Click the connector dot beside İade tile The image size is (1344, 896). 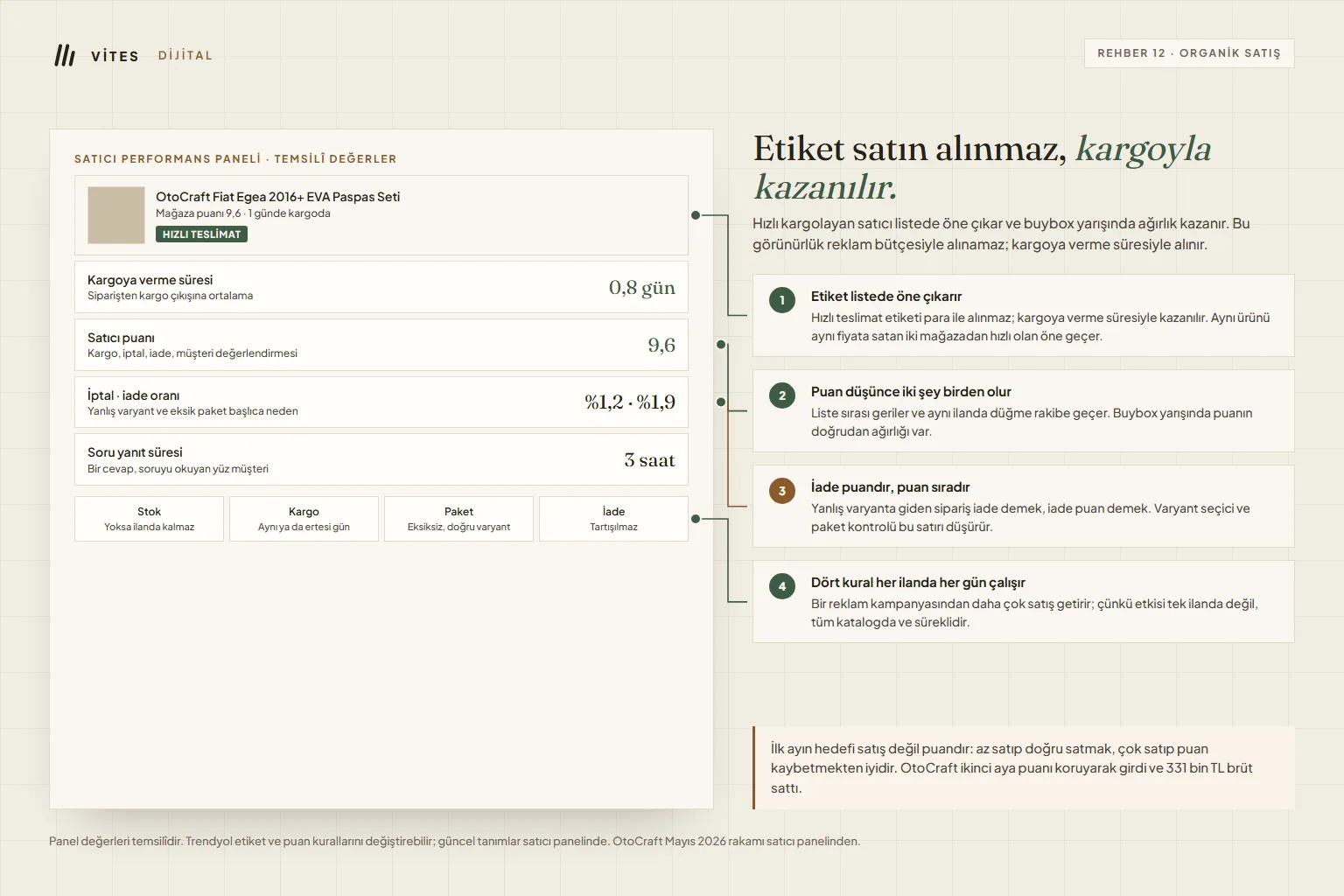tap(696, 519)
